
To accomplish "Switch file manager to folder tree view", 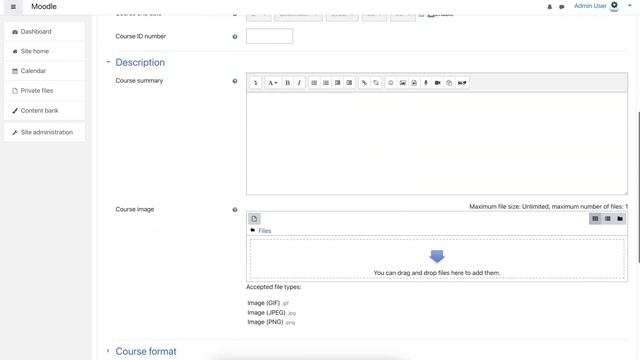I will [620, 219].
